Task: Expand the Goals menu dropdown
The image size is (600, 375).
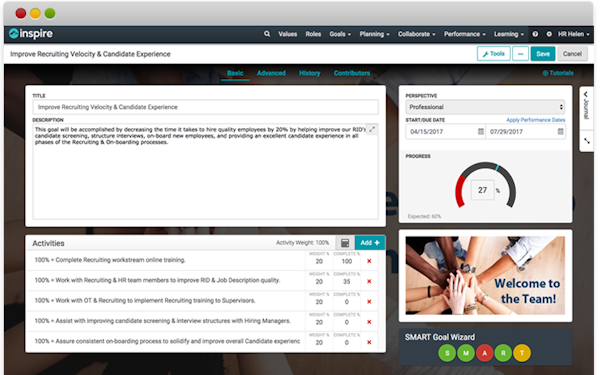Action: tap(340, 34)
